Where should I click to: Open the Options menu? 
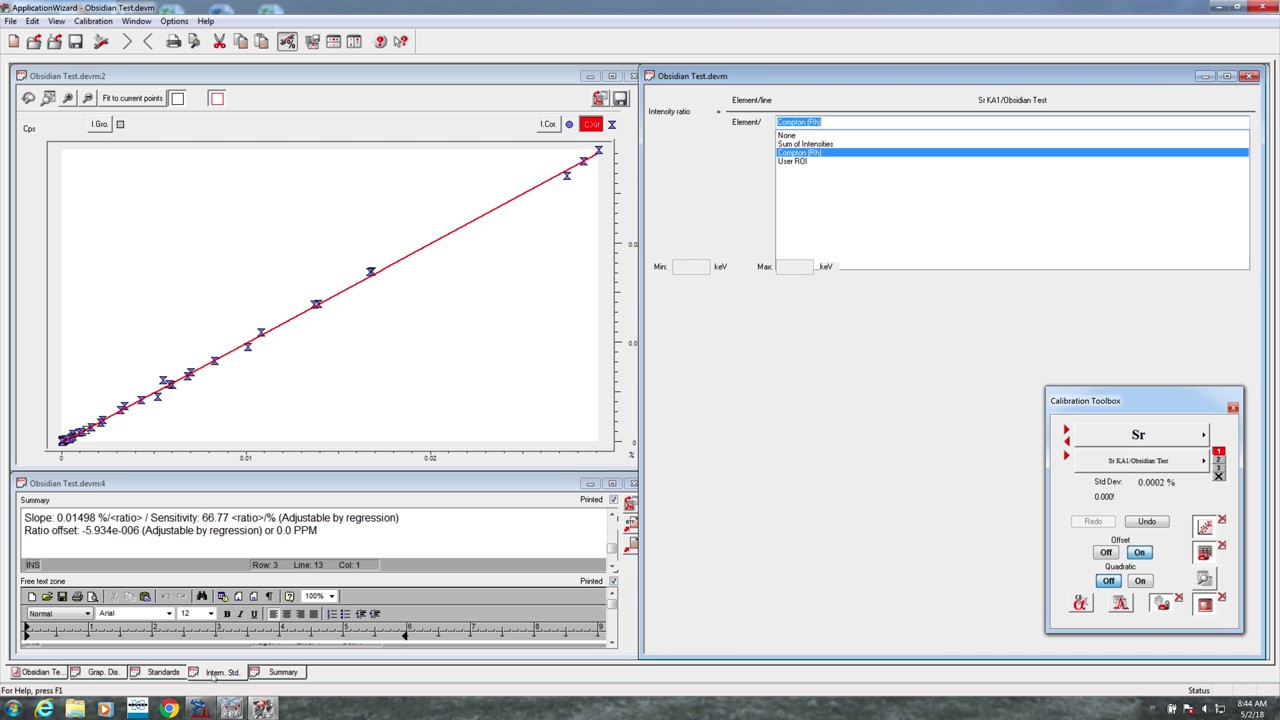click(x=174, y=21)
